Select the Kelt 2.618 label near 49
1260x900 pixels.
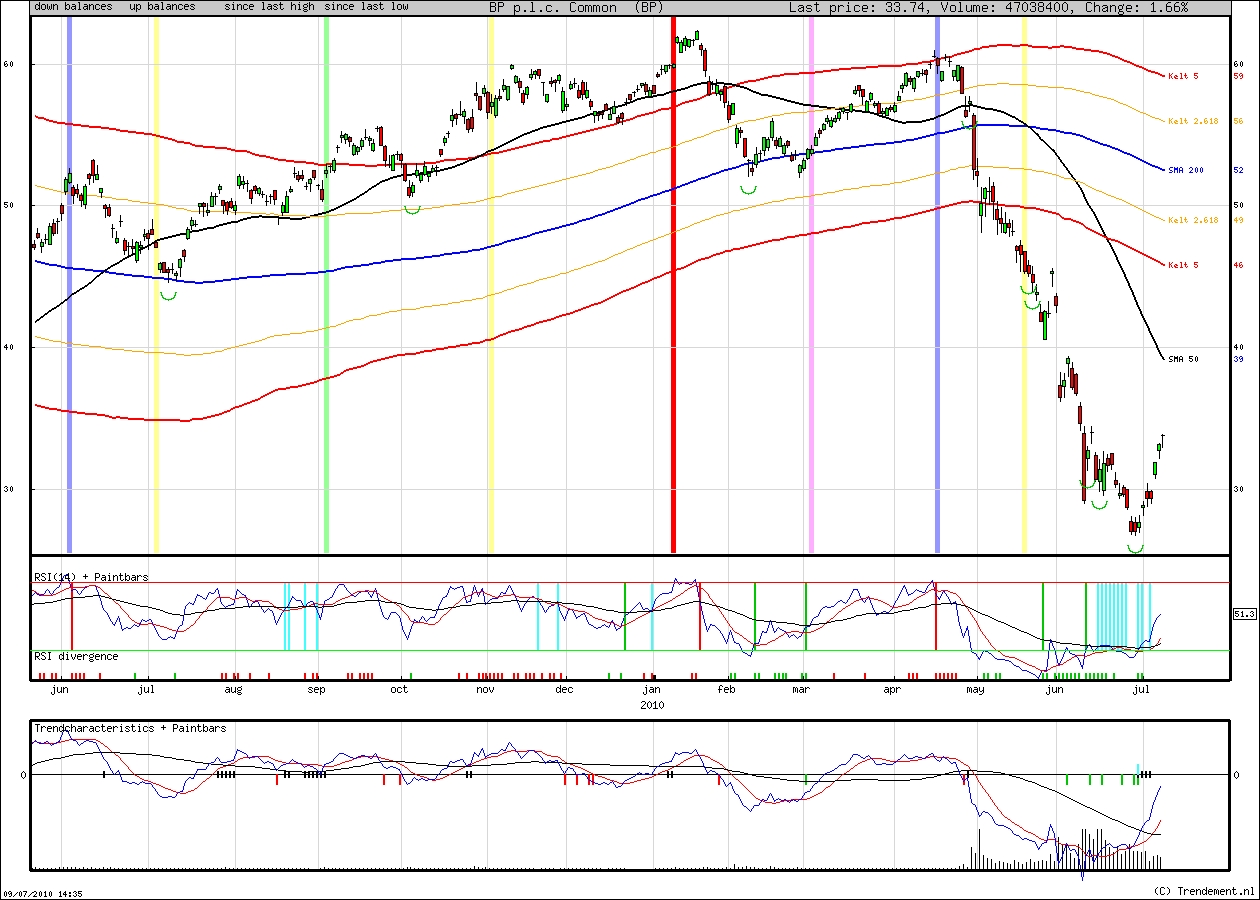click(x=1193, y=219)
